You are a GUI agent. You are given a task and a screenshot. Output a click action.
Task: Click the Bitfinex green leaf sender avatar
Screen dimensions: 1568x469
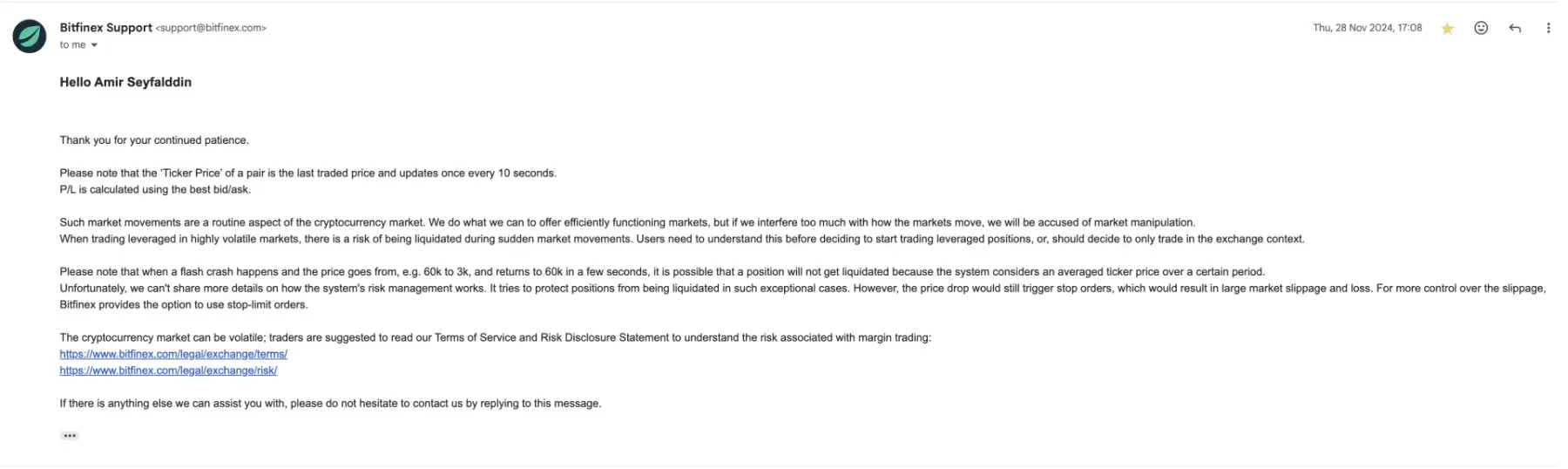click(x=29, y=37)
